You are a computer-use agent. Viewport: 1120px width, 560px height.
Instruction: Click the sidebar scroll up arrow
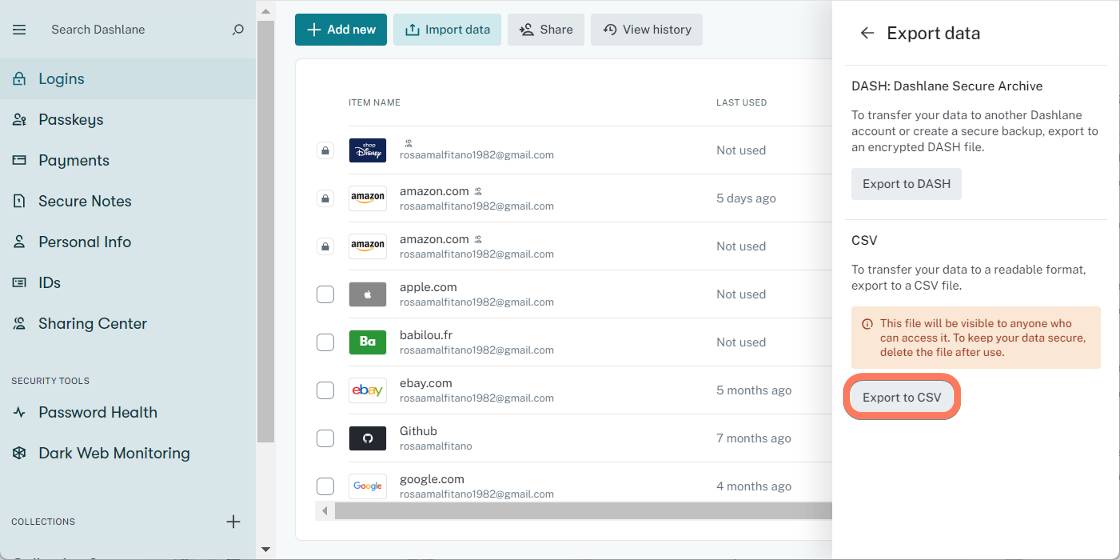tap(265, 11)
